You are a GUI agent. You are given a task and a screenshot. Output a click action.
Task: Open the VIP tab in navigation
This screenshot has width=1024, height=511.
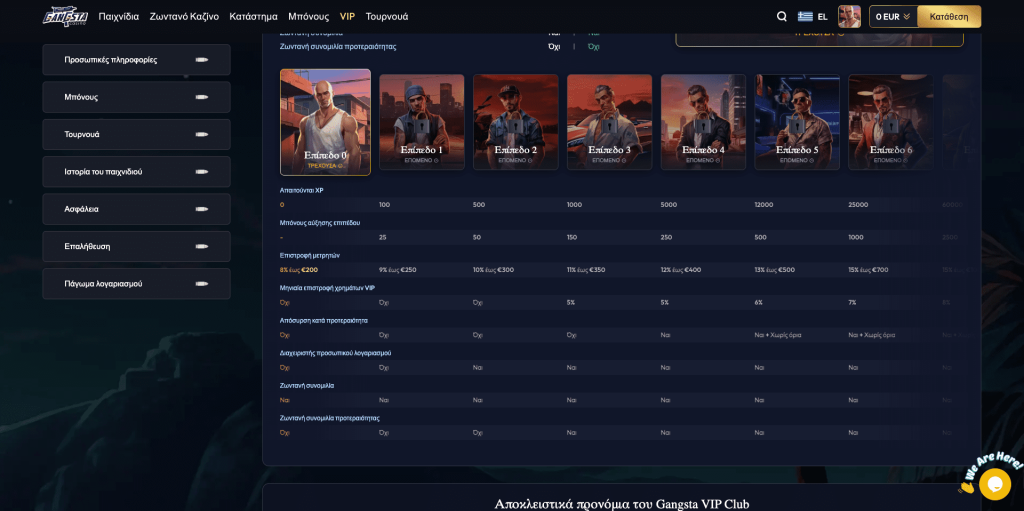[x=347, y=16]
